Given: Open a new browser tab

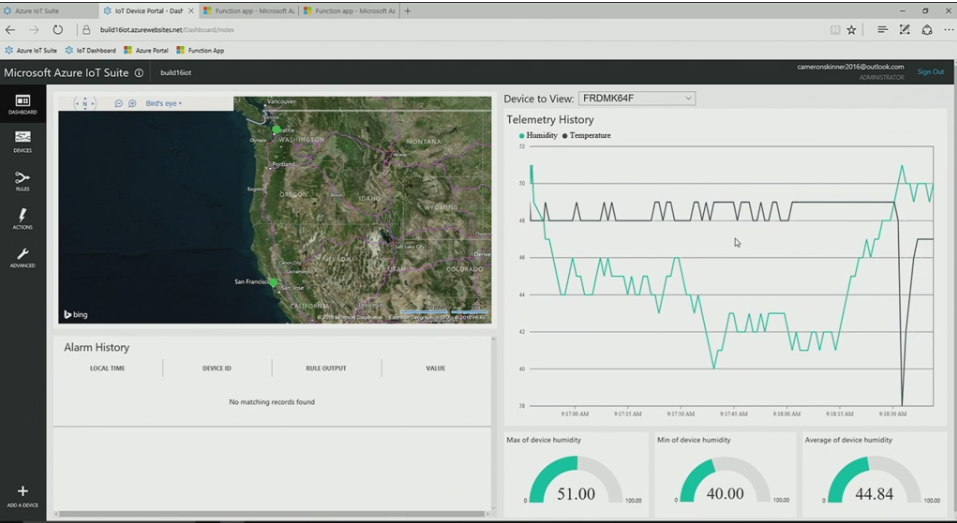Looking at the screenshot, I should [407, 10].
